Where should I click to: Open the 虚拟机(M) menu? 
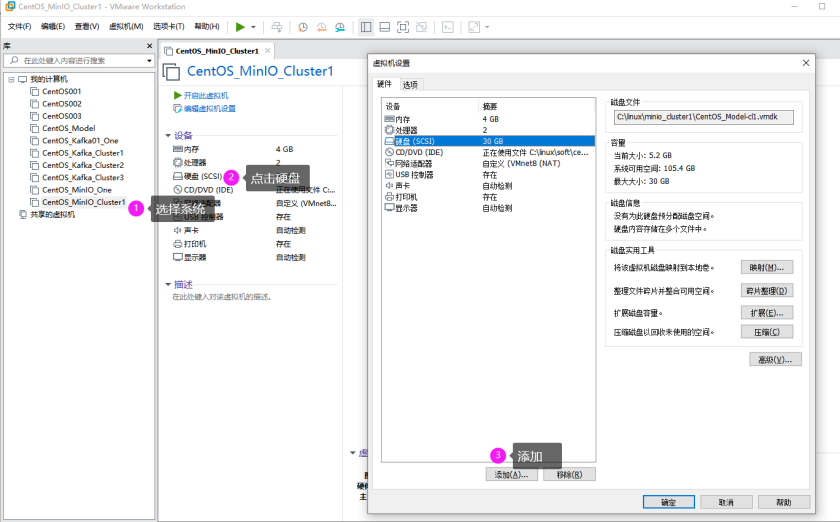click(125, 26)
